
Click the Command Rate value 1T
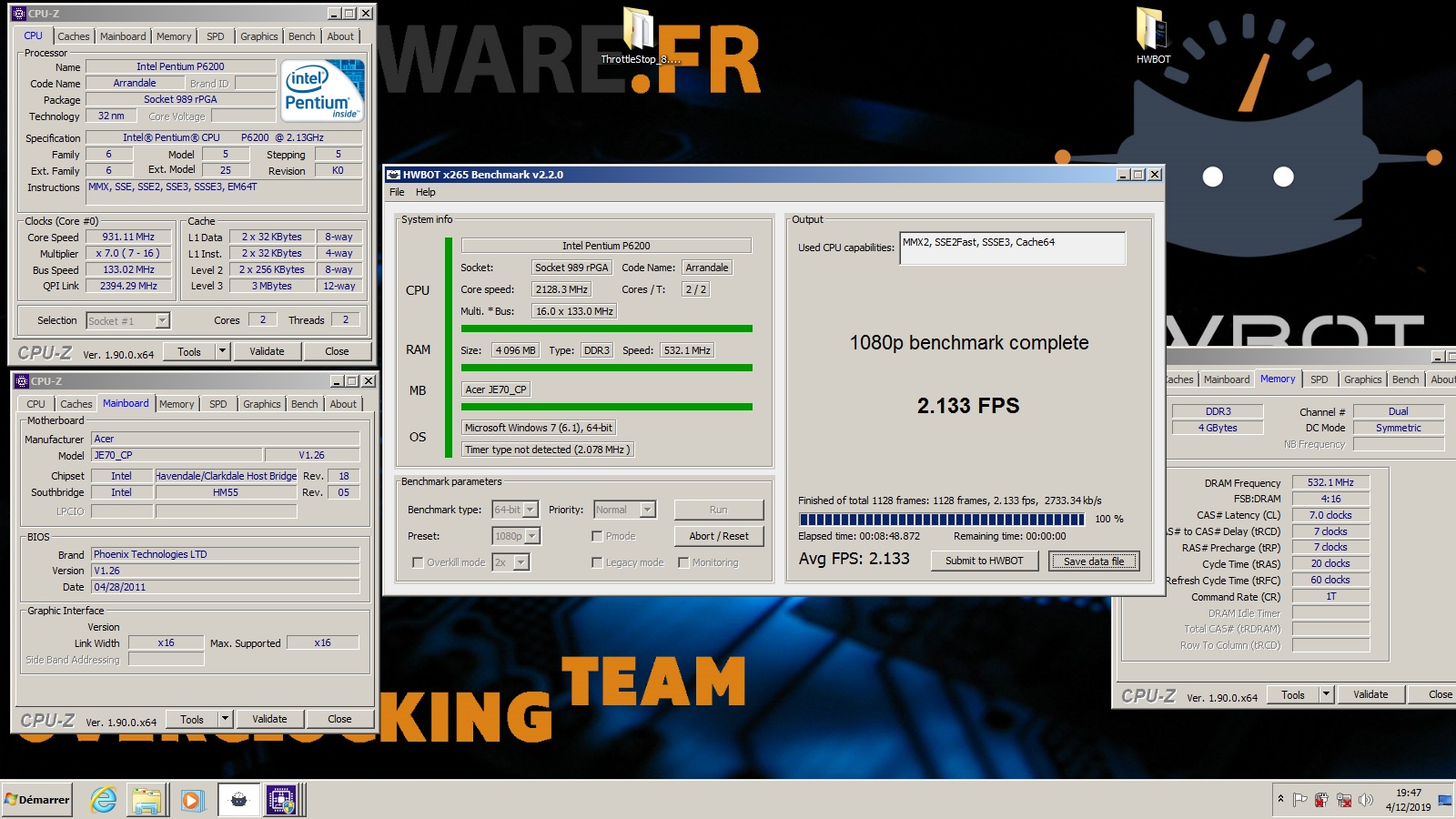click(1330, 596)
